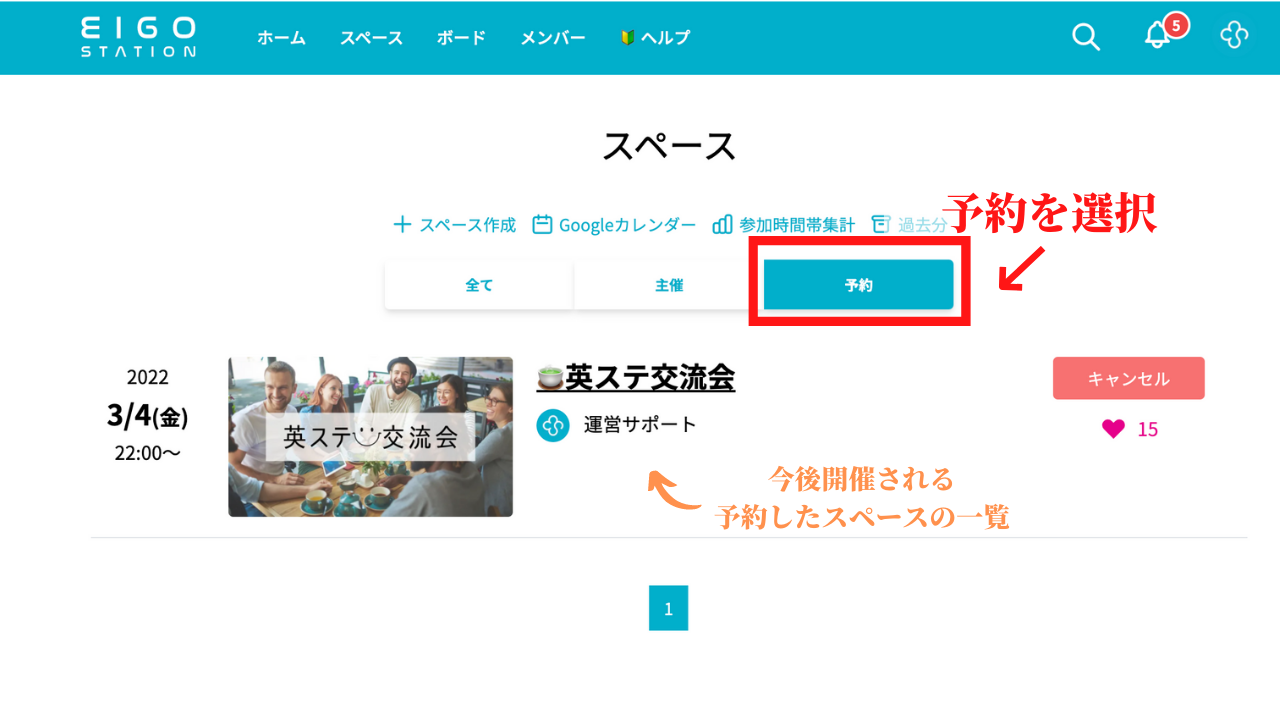The width and height of the screenshot is (1280, 720).
Task: Switch to the 主催 tab
Action: [x=669, y=285]
